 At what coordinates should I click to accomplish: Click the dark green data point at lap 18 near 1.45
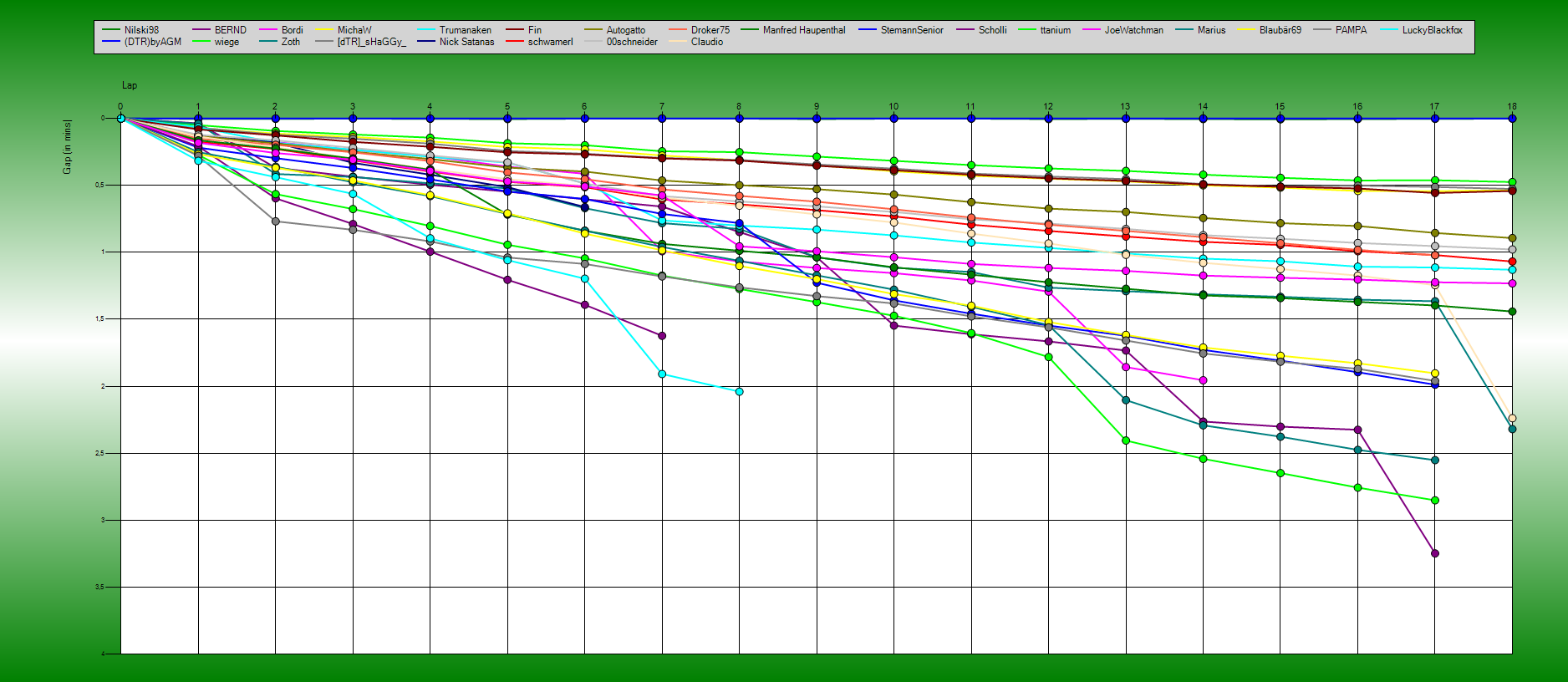pyautogui.click(x=1512, y=312)
